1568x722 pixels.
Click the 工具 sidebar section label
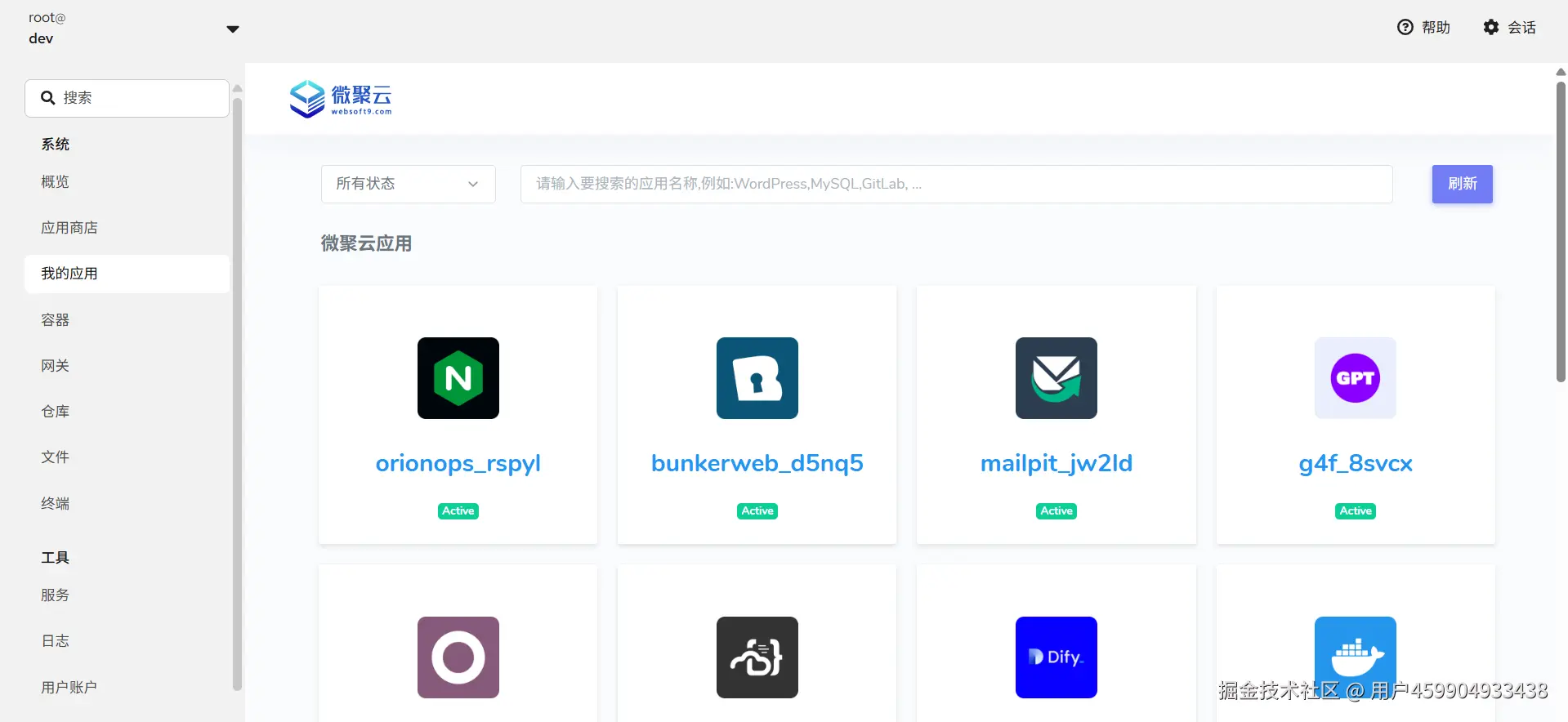(x=56, y=558)
